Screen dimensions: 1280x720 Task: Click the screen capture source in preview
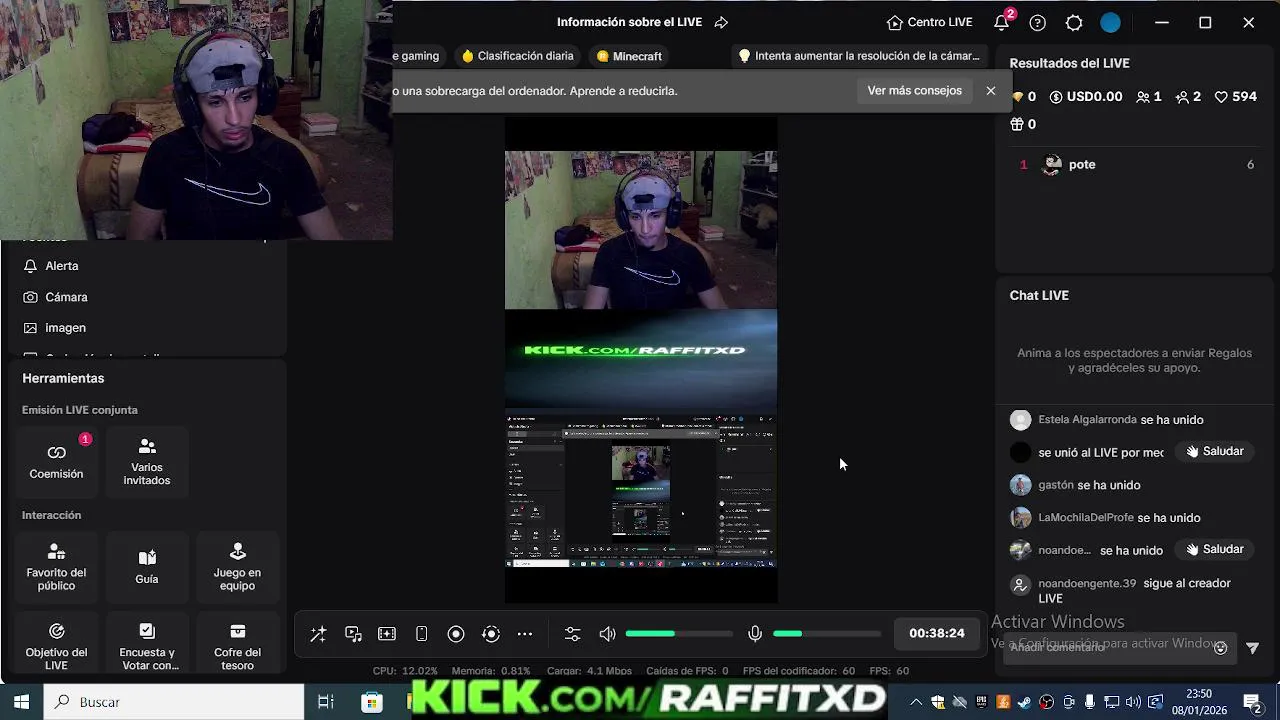[x=641, y=490]
